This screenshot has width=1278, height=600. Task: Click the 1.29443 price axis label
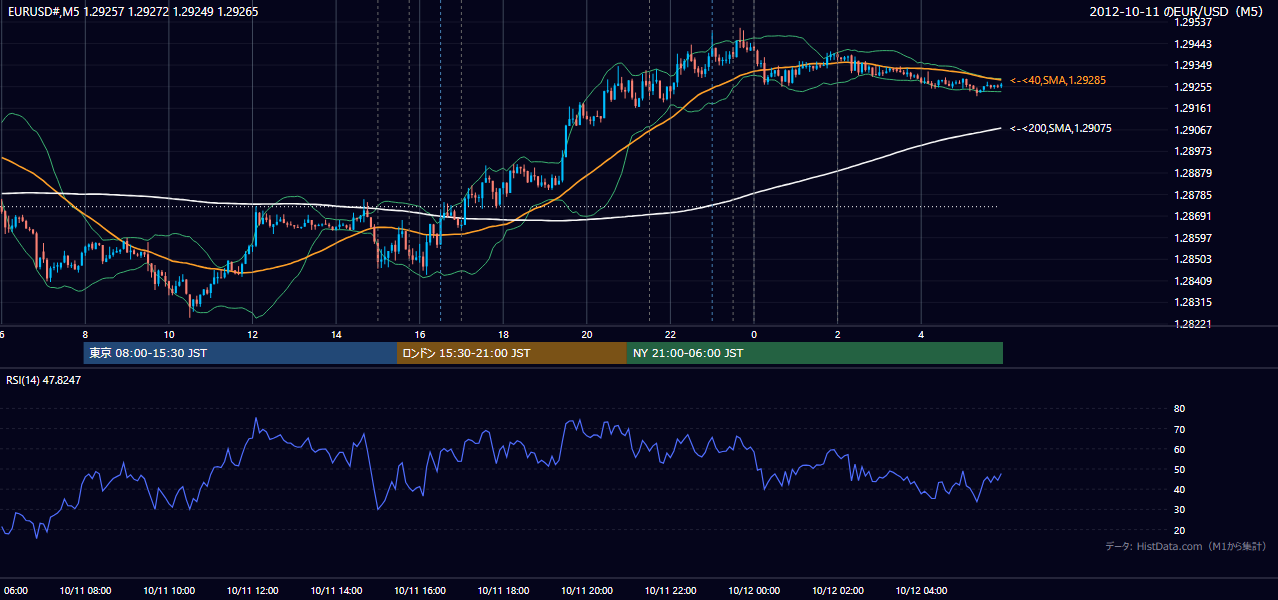click(x=1191, y=44)
